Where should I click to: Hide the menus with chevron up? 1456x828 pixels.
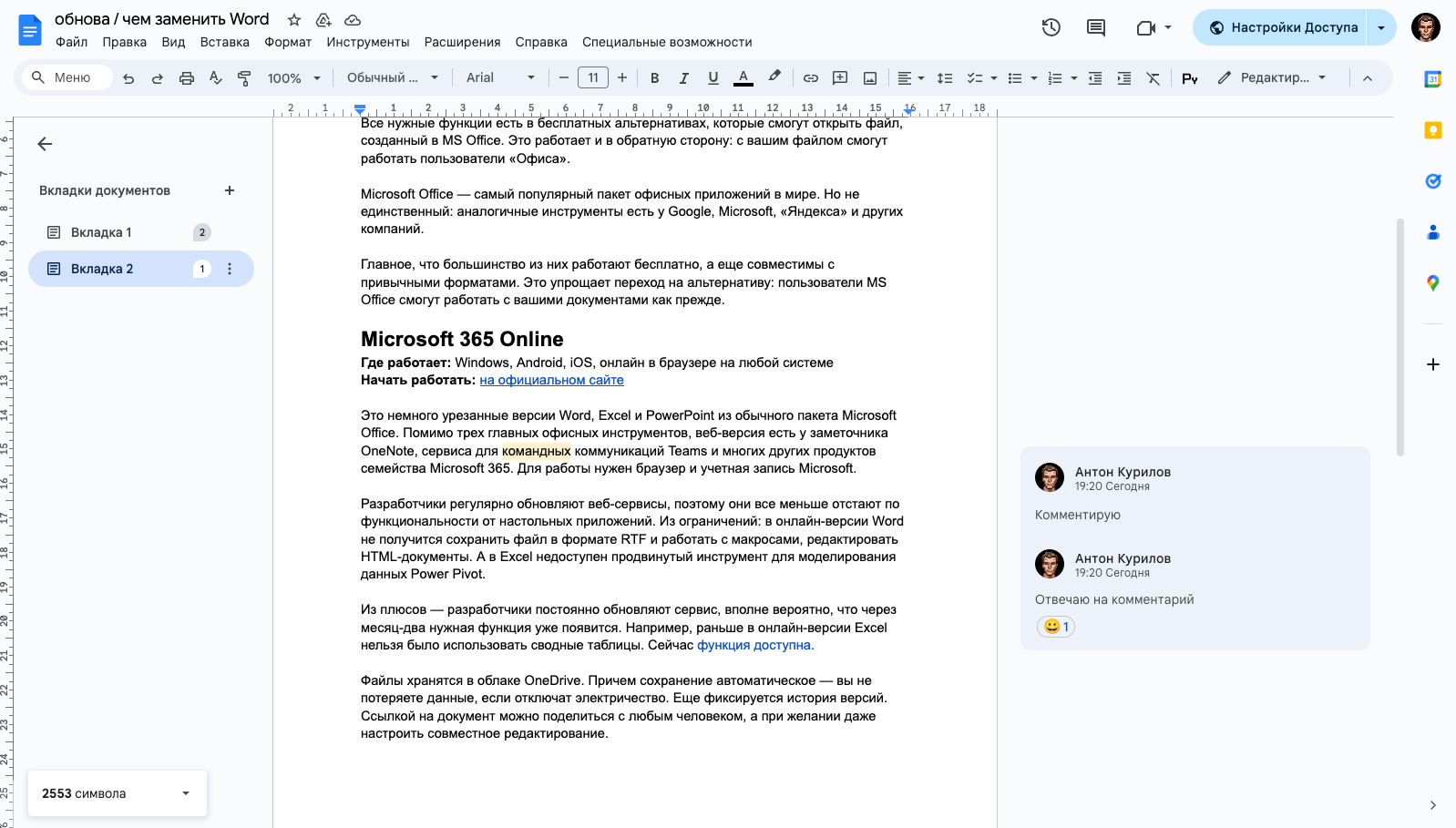(1368, 78)
